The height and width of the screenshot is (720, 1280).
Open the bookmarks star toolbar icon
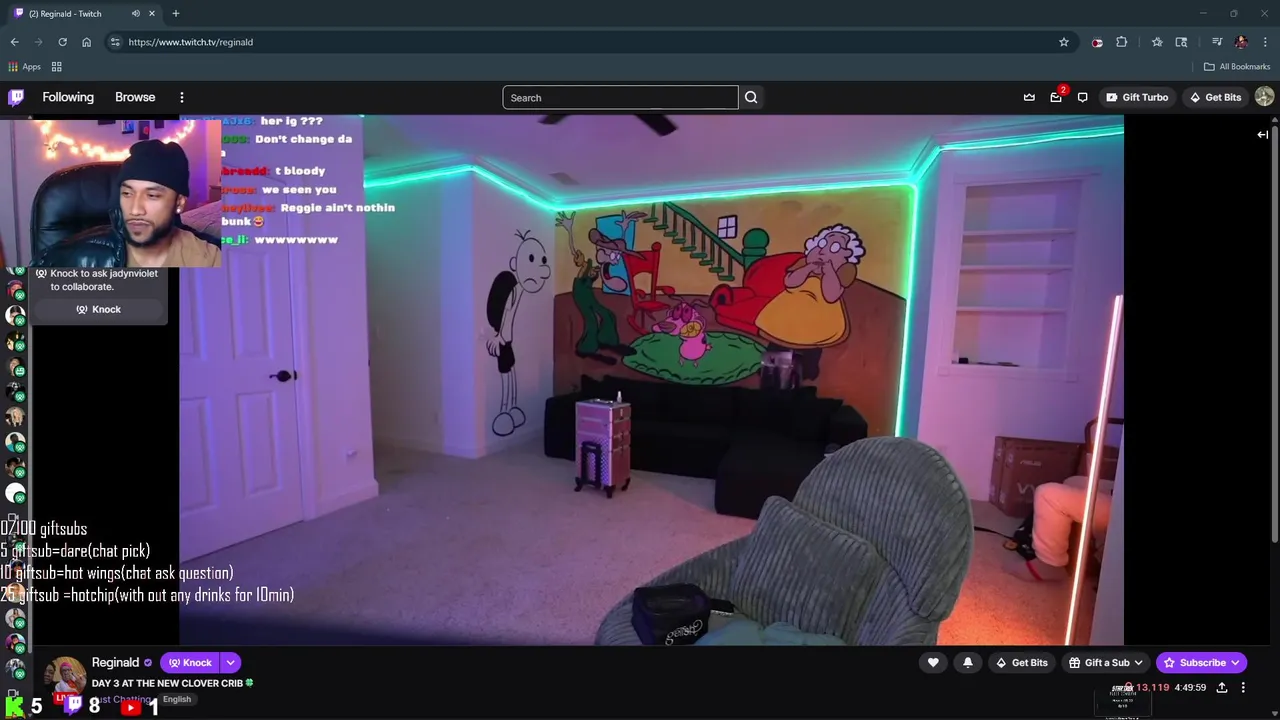[x=1157, y=42]
